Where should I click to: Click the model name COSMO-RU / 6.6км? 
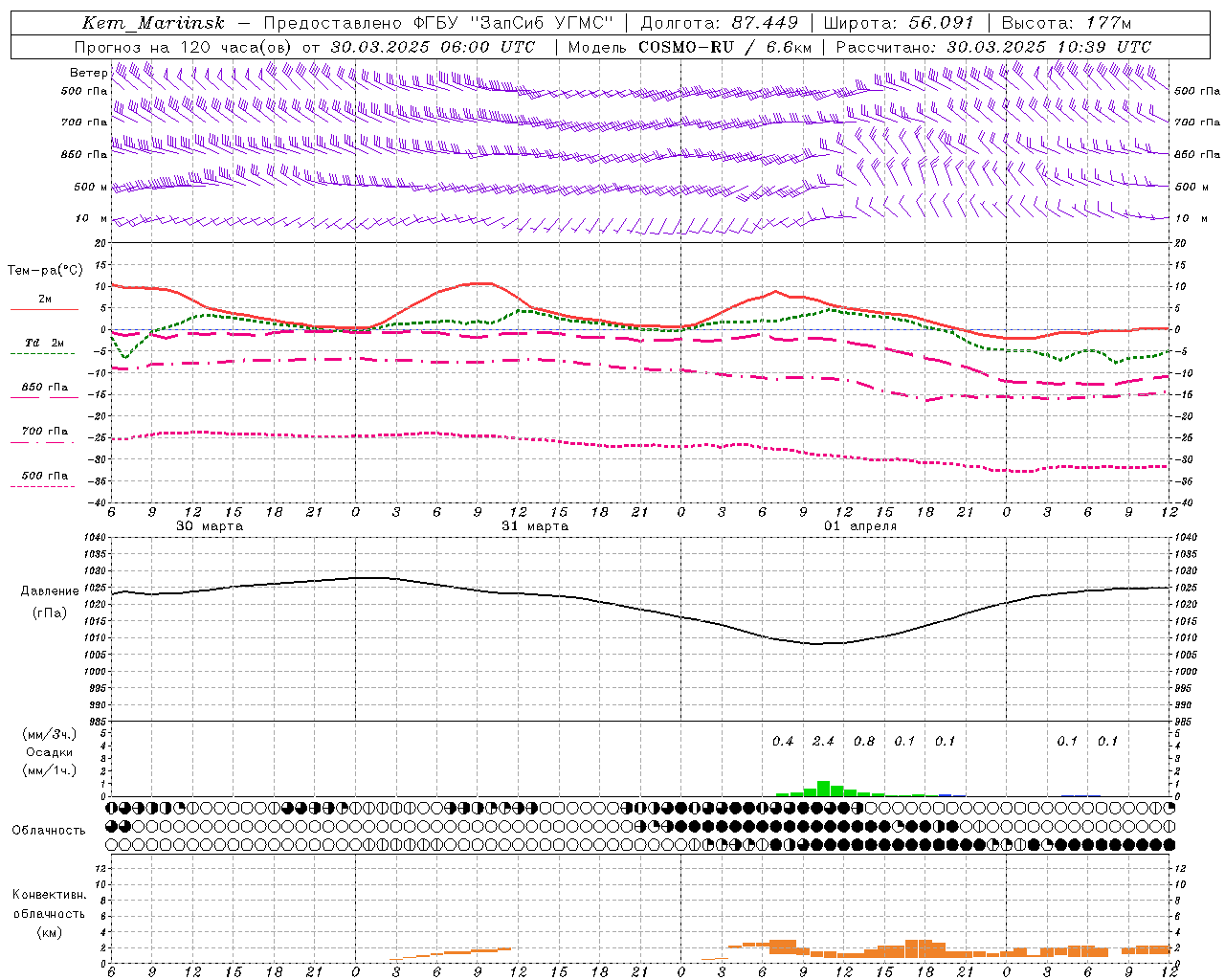725,47
